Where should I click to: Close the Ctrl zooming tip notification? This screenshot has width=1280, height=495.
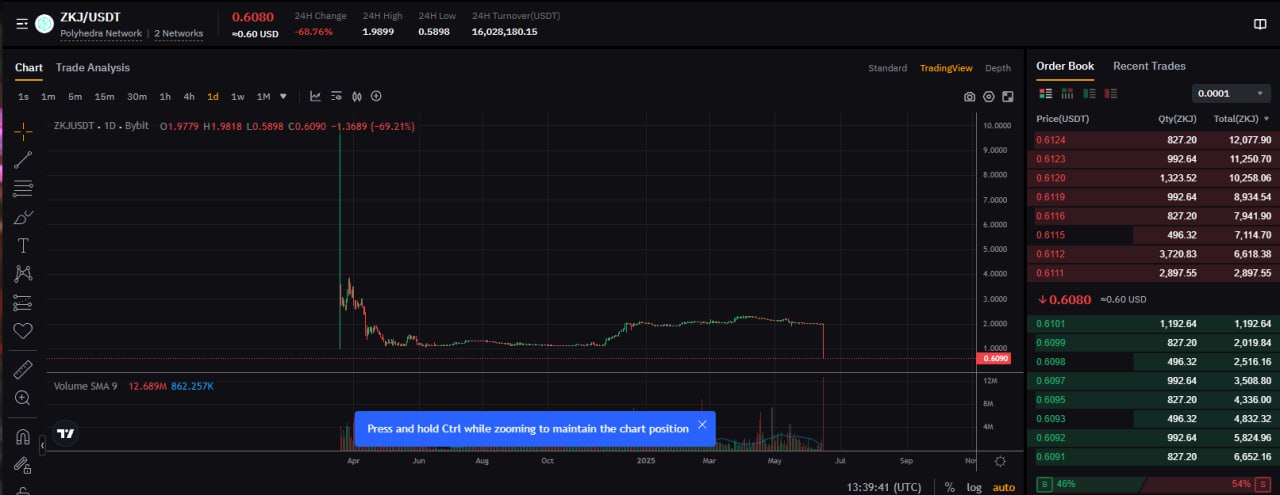(702, 425)
